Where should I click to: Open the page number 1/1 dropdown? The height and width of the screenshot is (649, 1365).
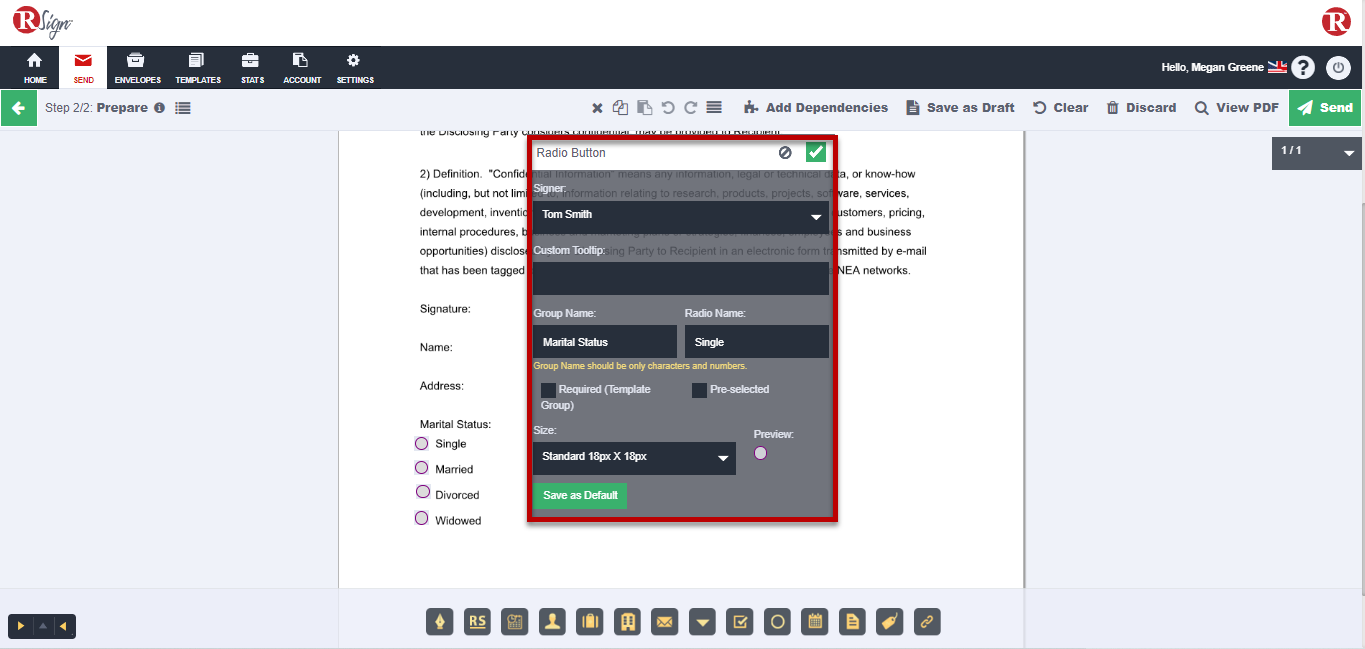(x=1316, y=152)
